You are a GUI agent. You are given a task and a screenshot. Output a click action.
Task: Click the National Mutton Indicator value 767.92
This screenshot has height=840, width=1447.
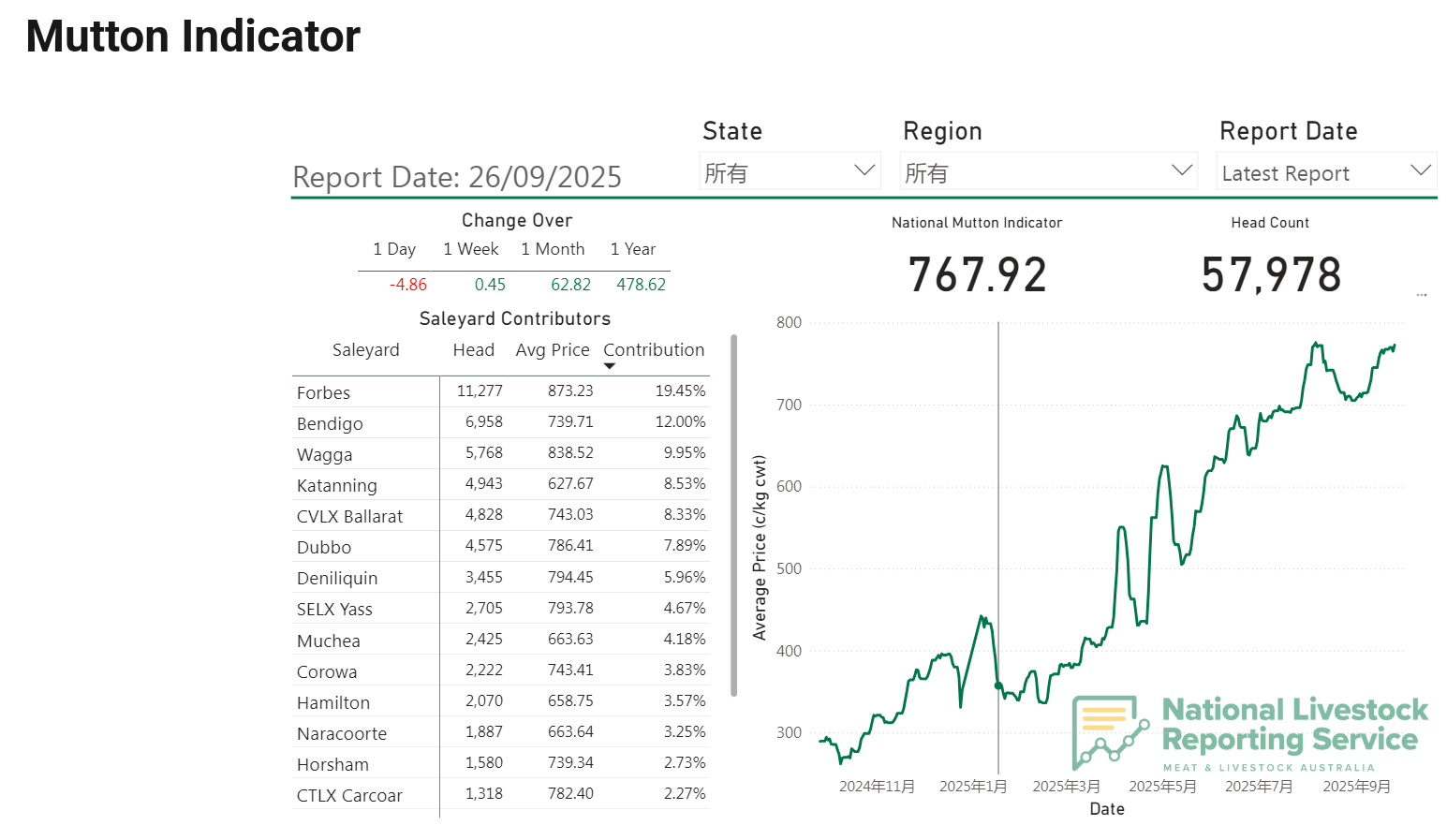pyautogui.click(x=977, y=275)
